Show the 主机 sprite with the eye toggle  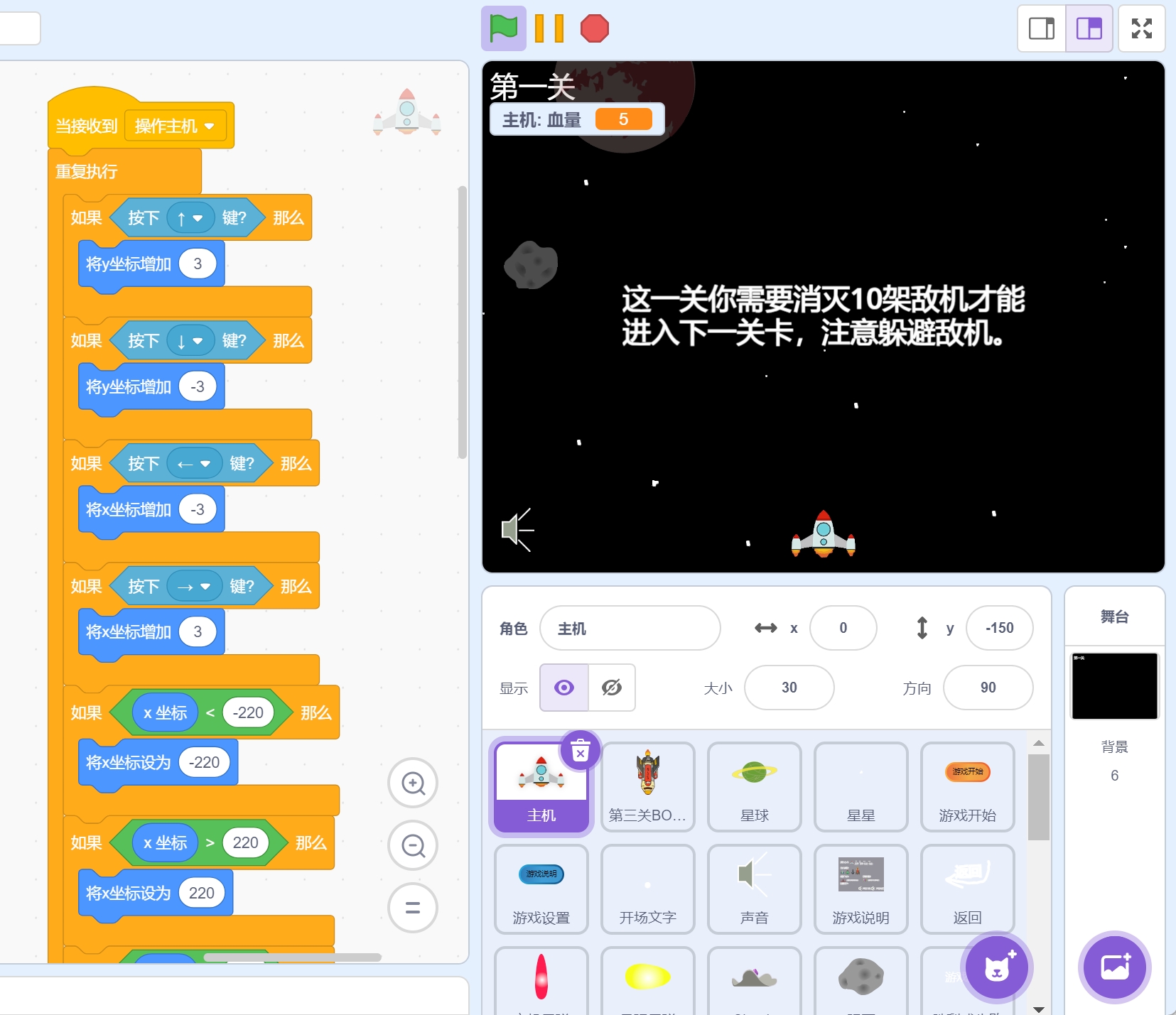[x=563, y=687]
